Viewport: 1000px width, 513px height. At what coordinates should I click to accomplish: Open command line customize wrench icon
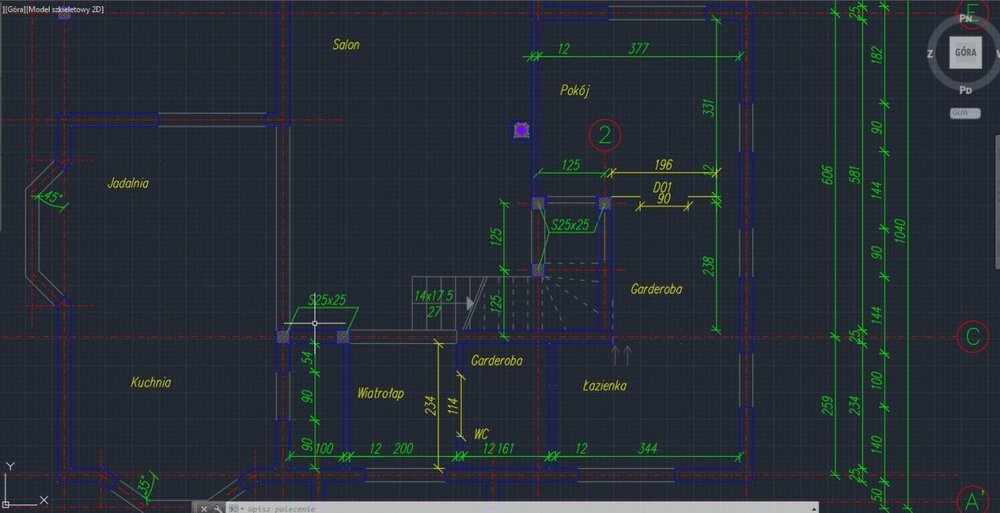pos(218,507)
